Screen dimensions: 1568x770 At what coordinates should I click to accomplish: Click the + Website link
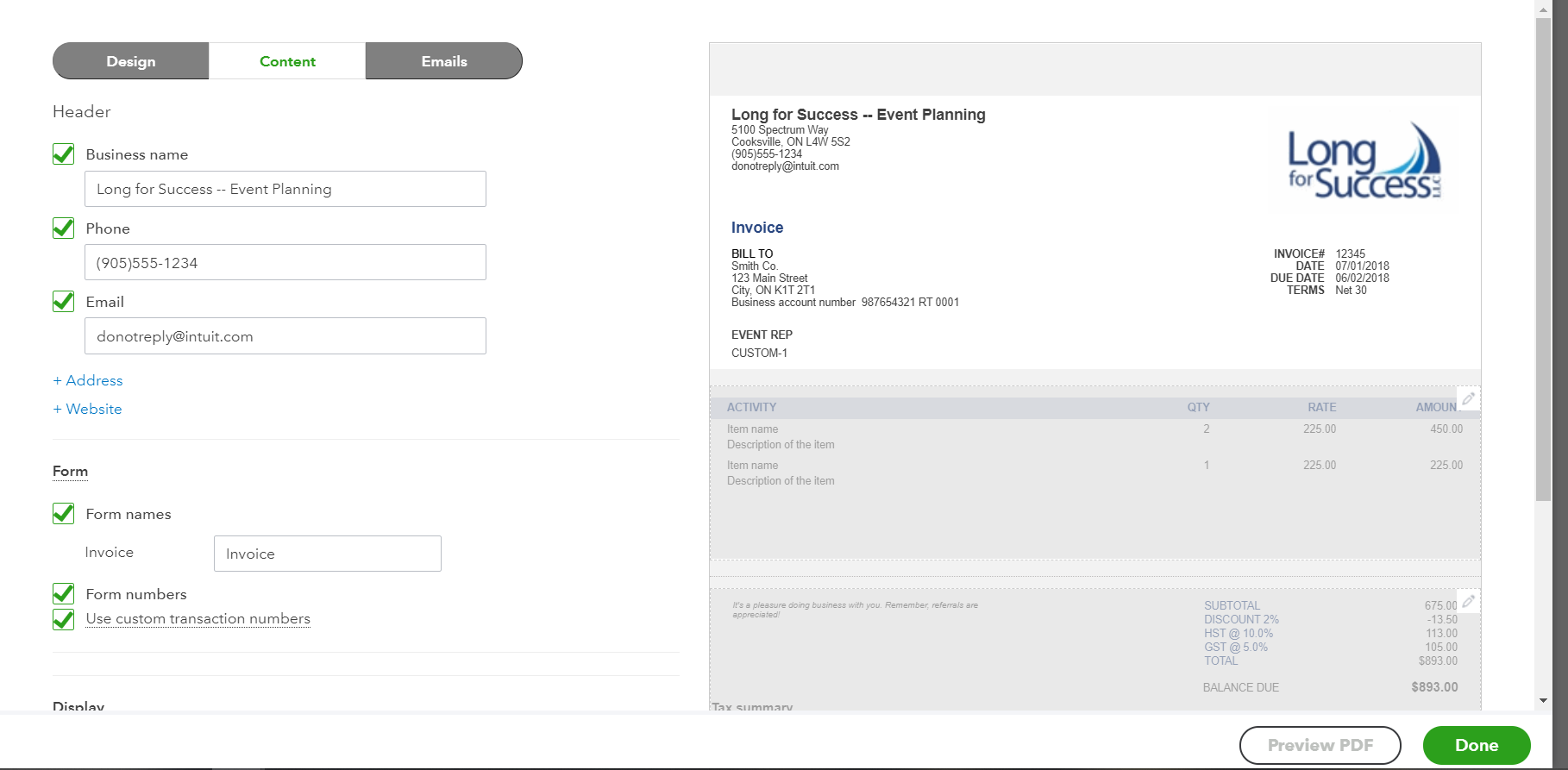tap(87, 409)
